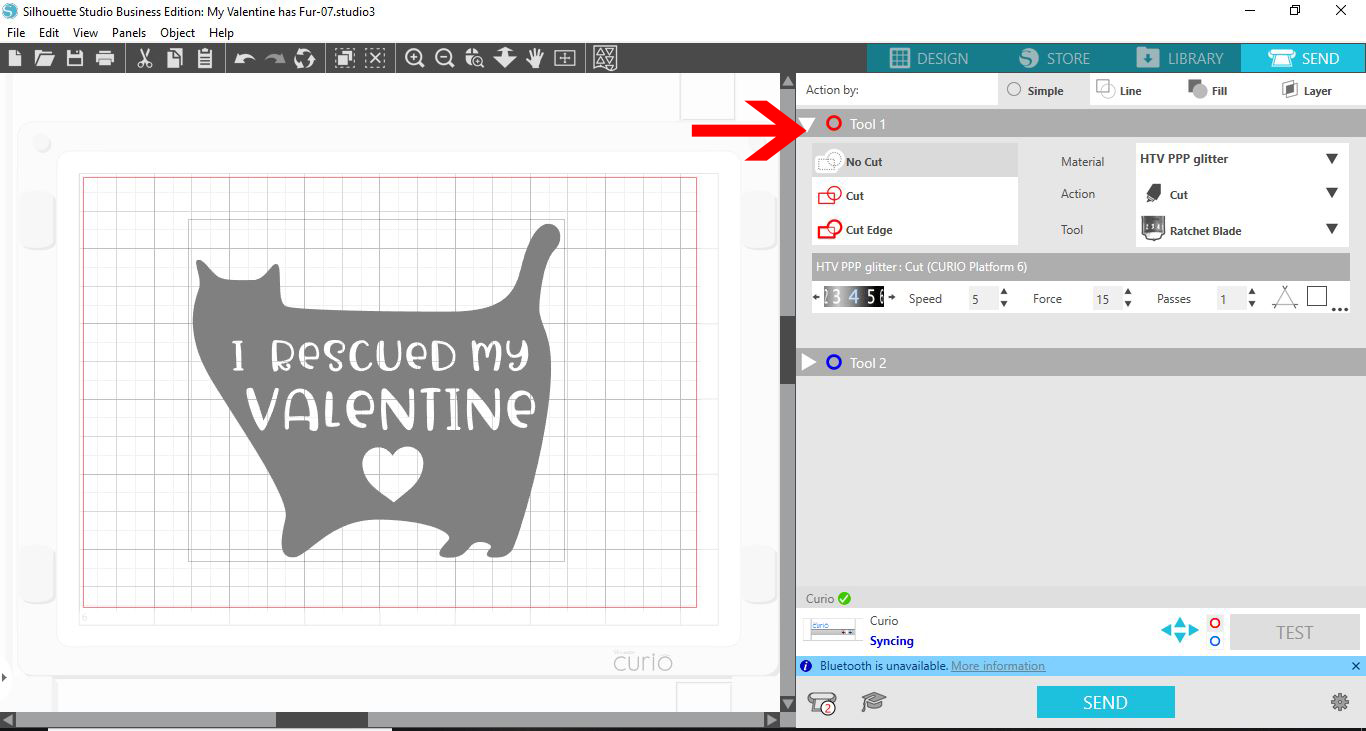Open the Paste icon in the toolbar
Viewport: 1366px width, 731px height.
[205, 58]
